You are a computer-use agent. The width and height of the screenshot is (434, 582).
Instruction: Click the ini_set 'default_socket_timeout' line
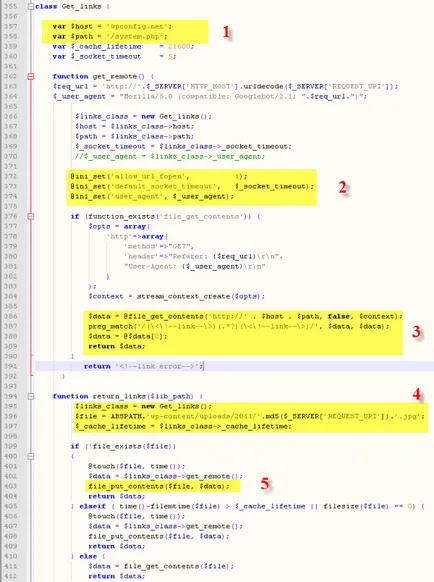click(192, 186)
